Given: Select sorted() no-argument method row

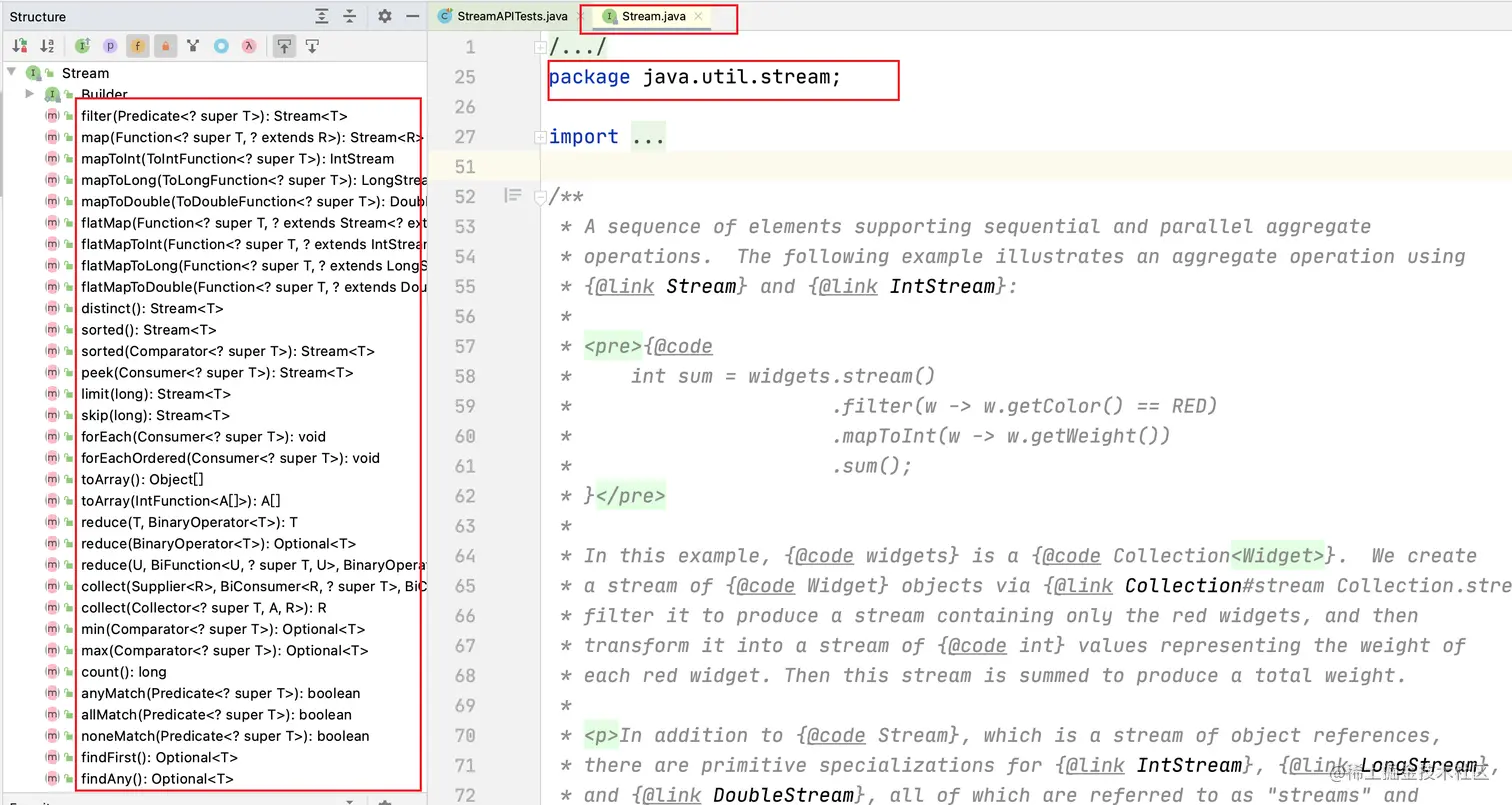Looking at the screenshot, I should [148, 329].
